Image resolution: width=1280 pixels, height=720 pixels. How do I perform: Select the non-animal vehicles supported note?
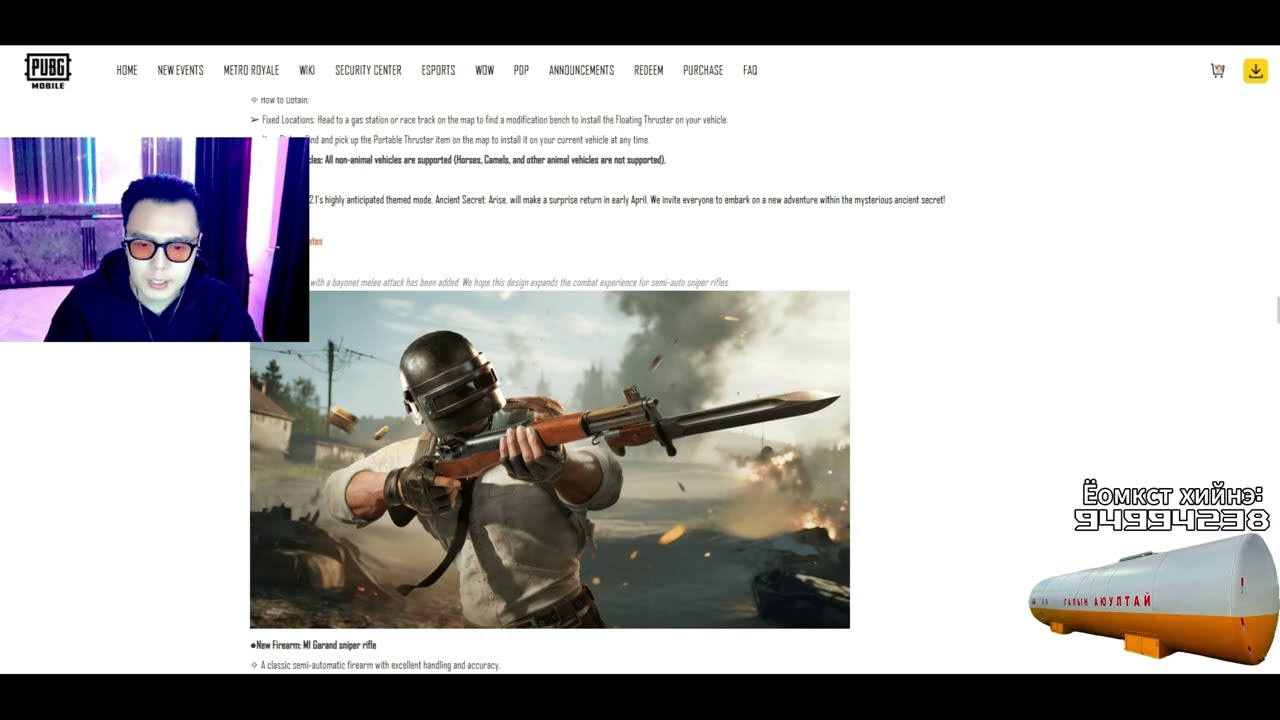click(x=487, y=160)
